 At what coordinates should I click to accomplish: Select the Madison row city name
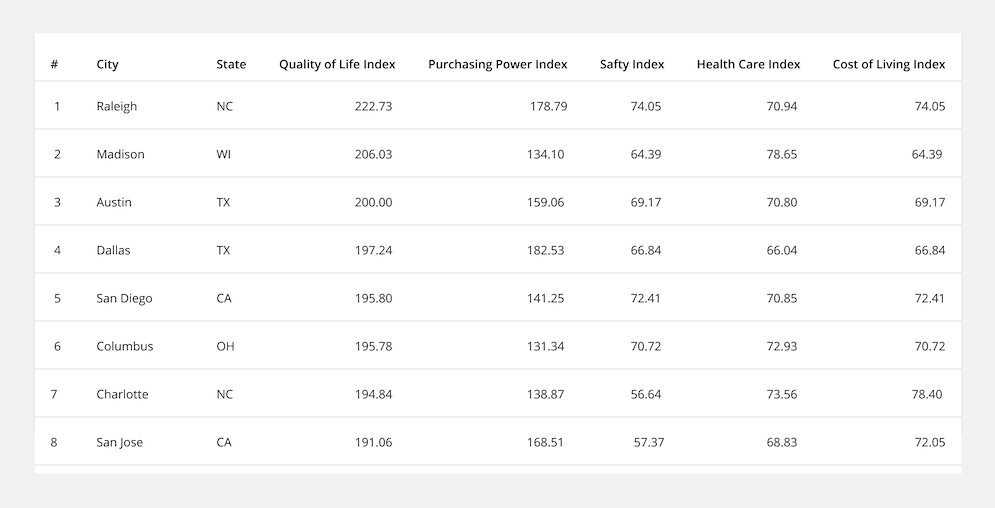click(x=121, y=154)
